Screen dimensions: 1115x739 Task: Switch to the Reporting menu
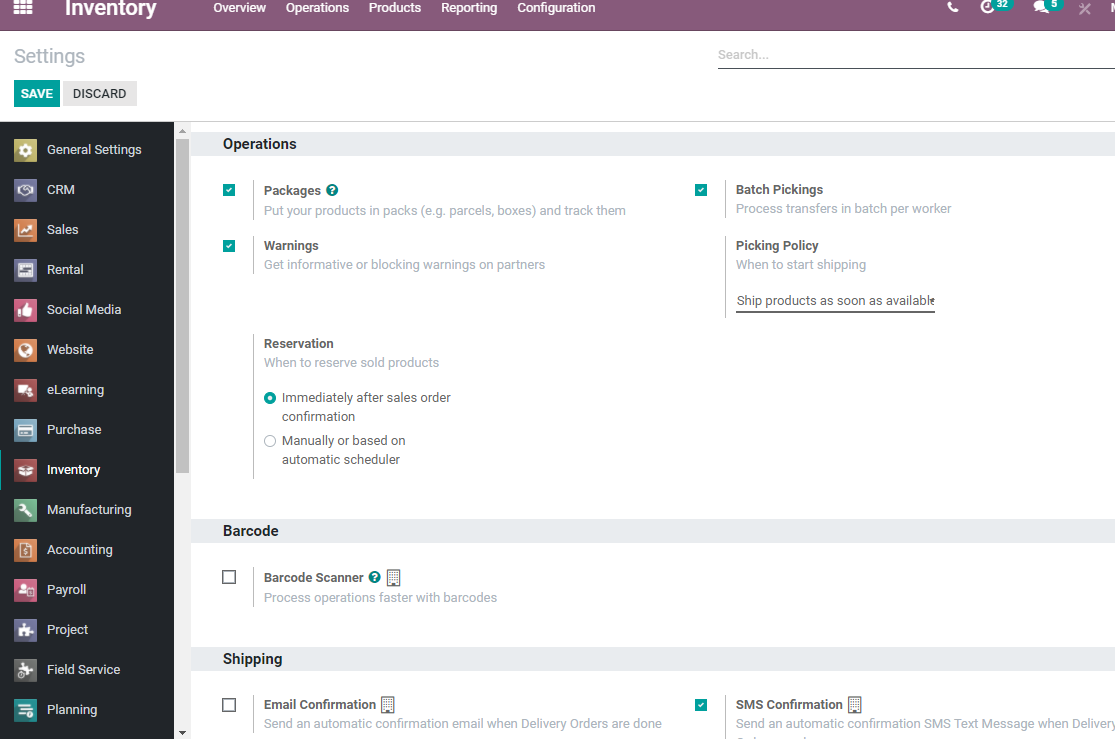pos(469,8)
